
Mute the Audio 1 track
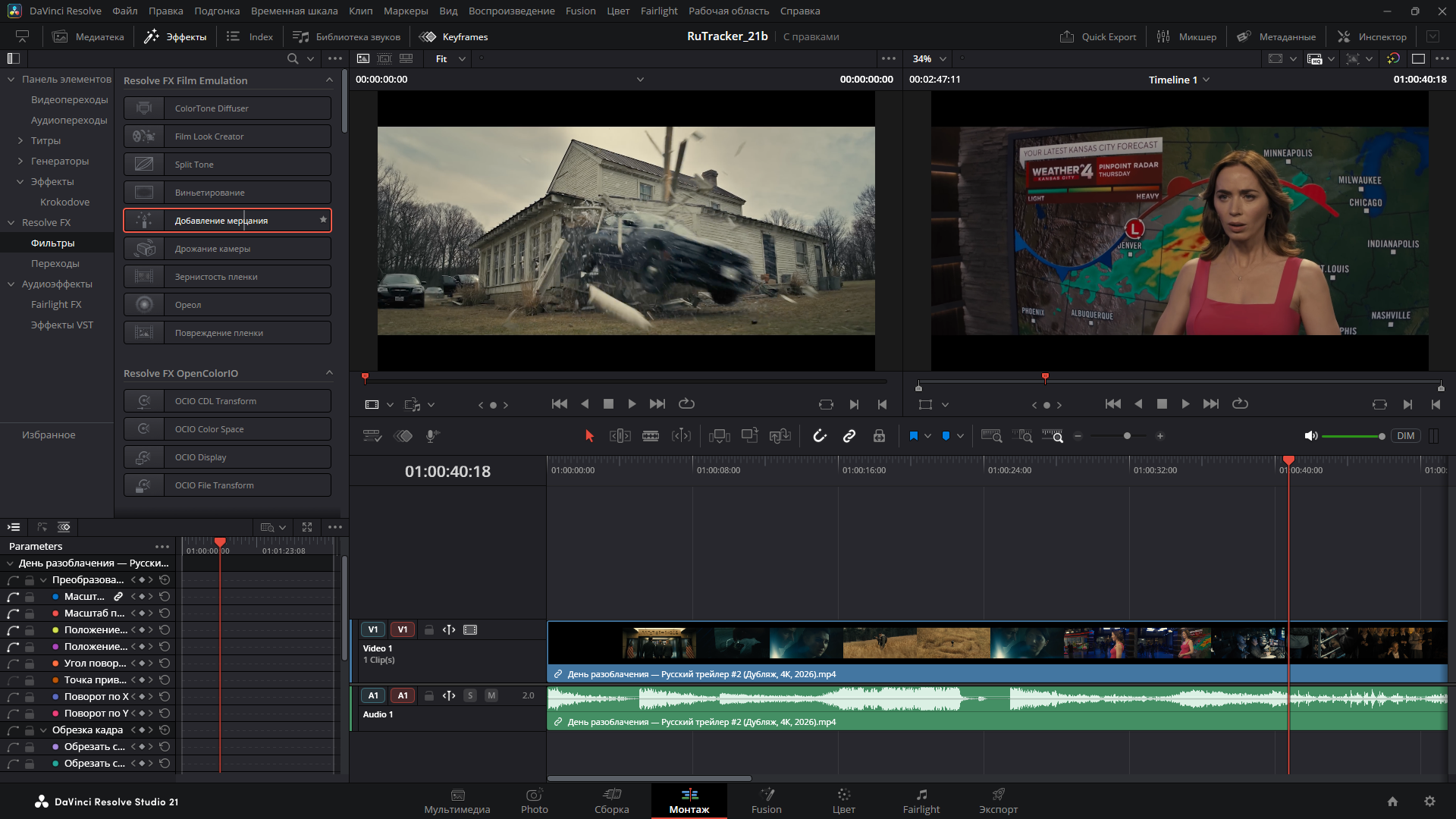pos(491,695)
